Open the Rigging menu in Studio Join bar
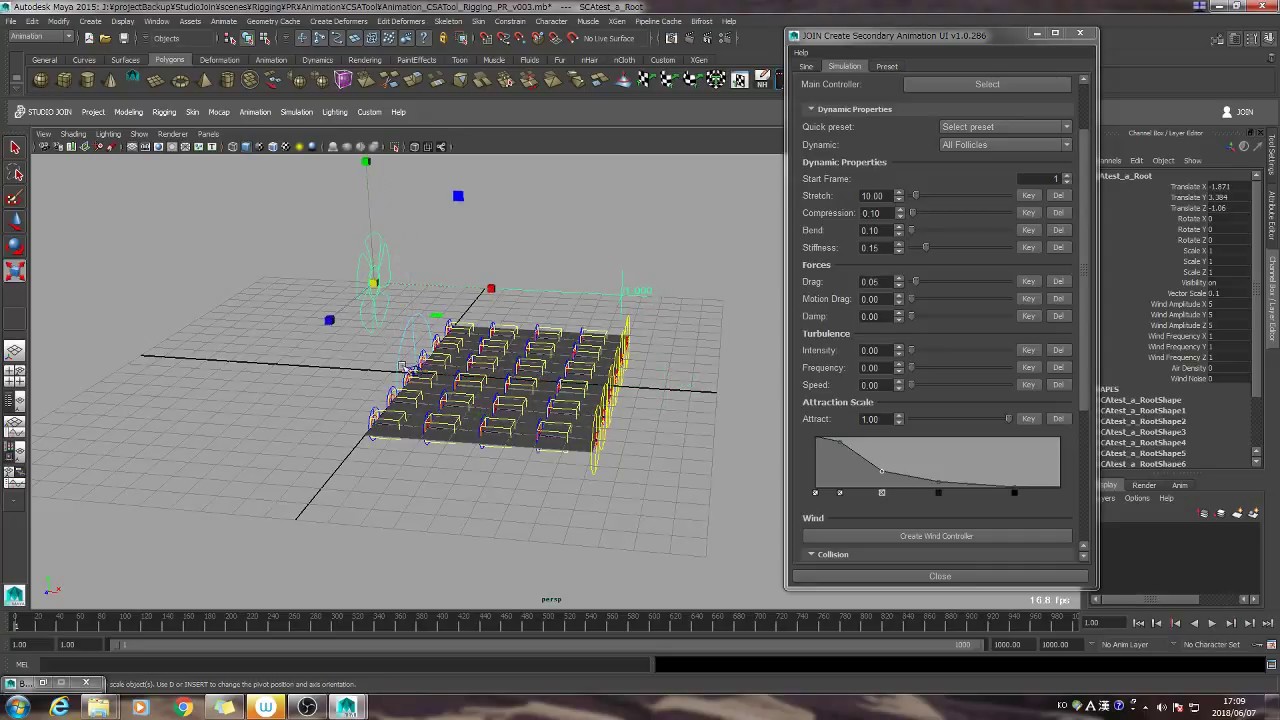This screenshot has height=720, width=1280. 164,112
